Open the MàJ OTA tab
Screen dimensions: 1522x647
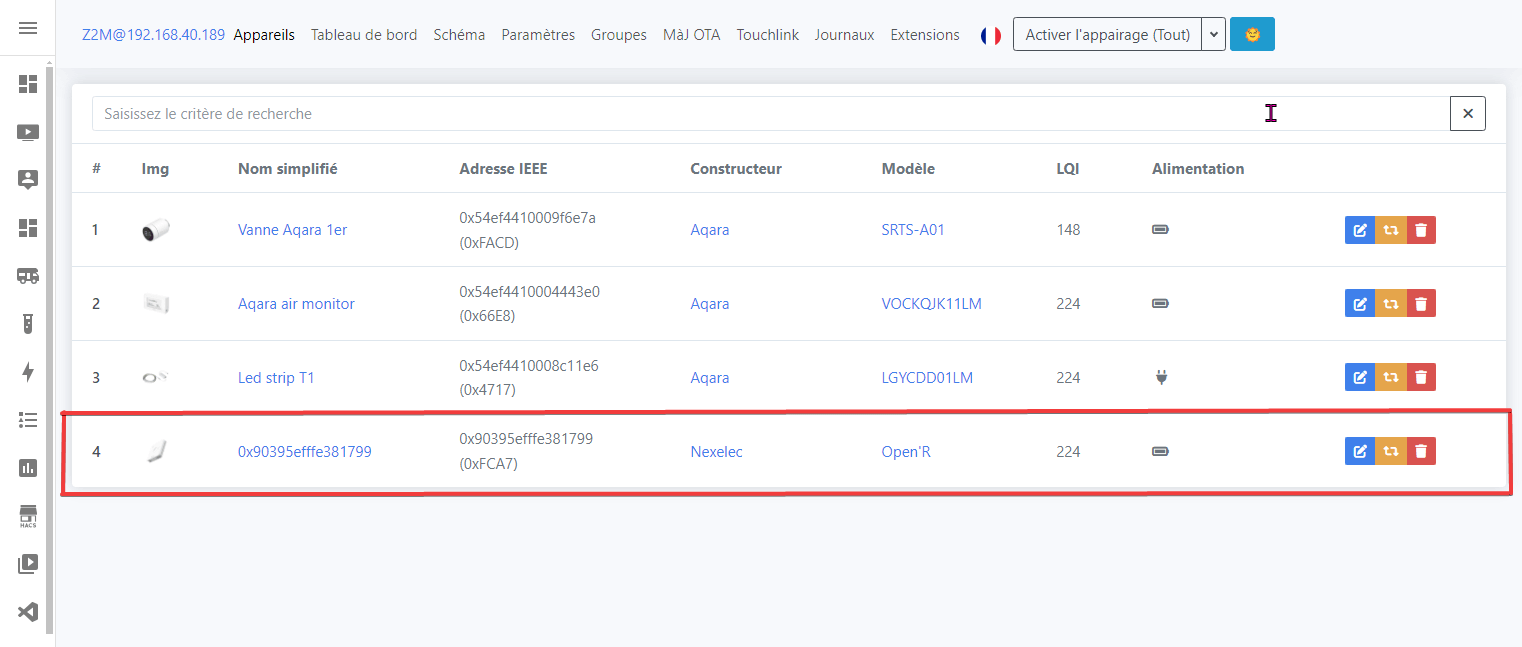692,35
